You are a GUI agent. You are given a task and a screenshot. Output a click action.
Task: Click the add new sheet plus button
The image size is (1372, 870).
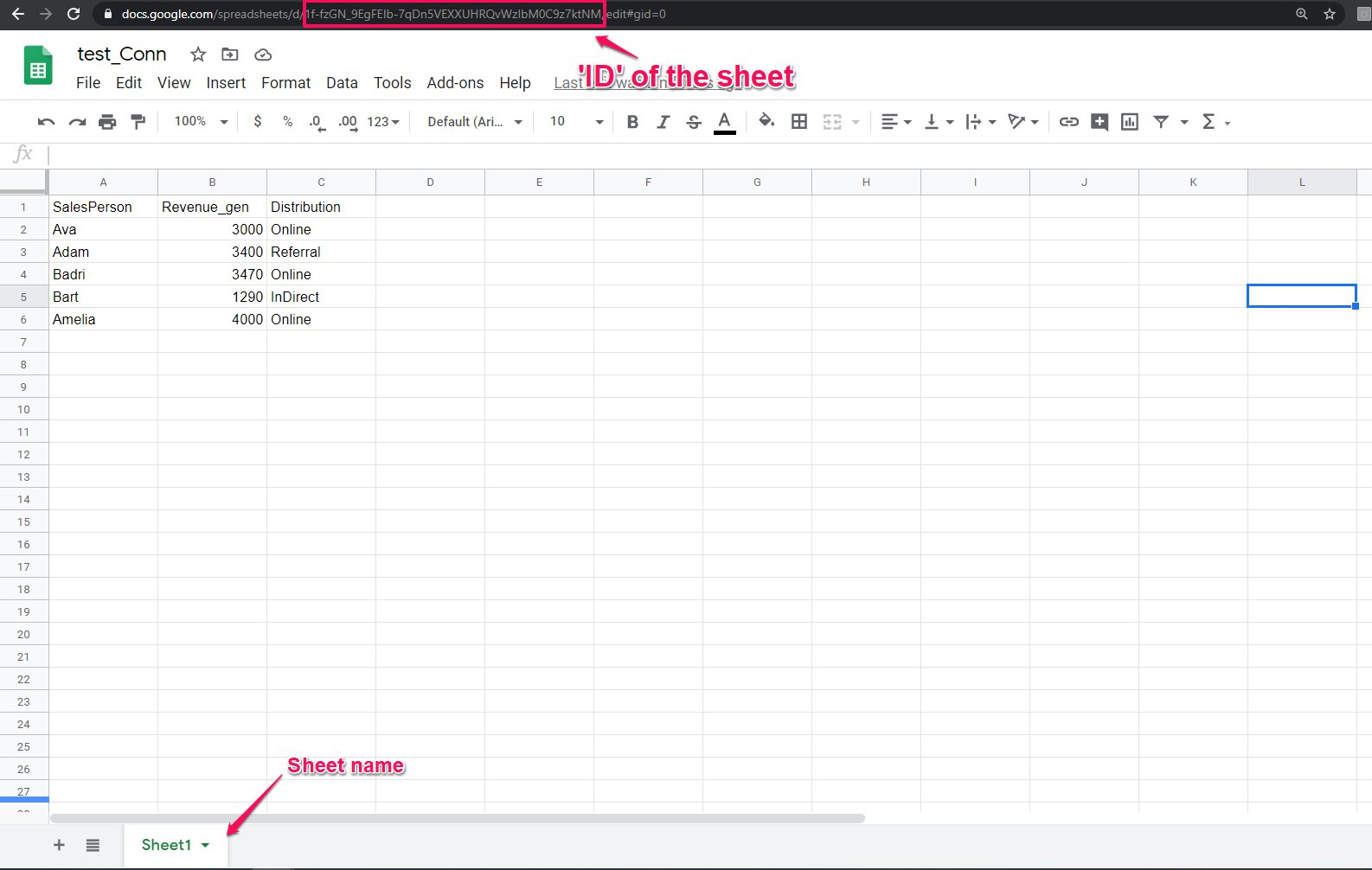click(59, 845)
